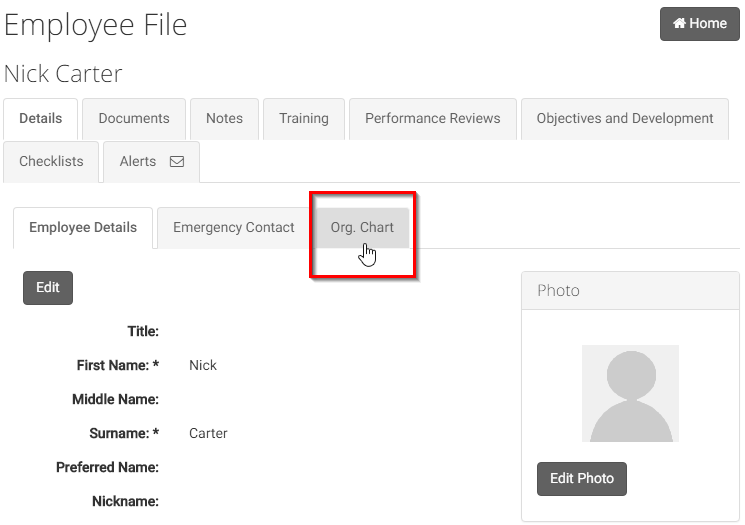Click the Edit Photo button
The width and height of the screenshot is (745, 525).
(582, 478)
